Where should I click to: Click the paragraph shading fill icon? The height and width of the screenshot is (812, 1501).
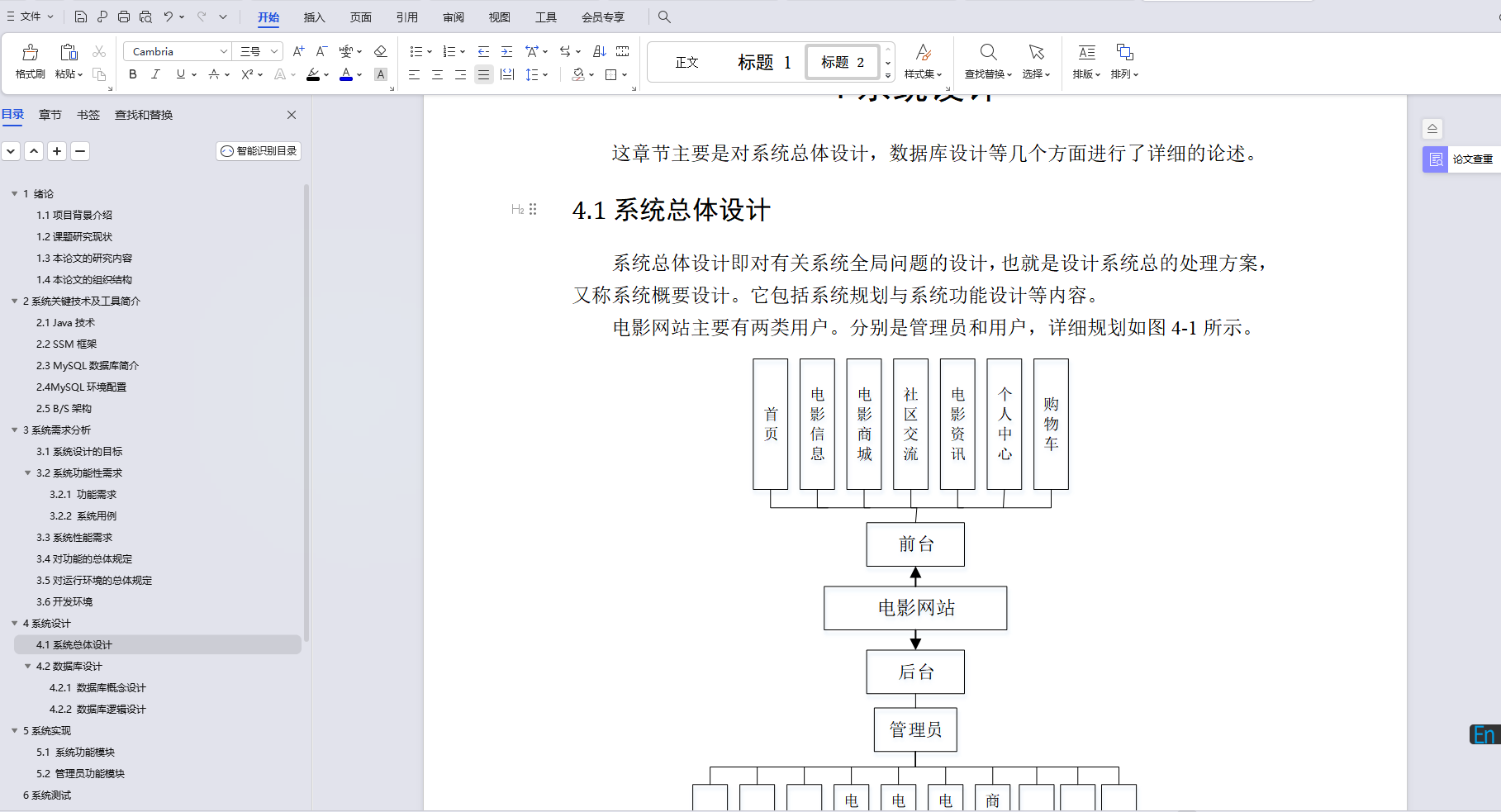578,74
